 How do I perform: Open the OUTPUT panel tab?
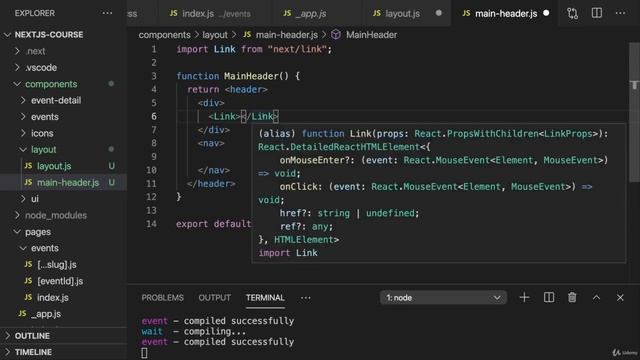click(215, 298)
